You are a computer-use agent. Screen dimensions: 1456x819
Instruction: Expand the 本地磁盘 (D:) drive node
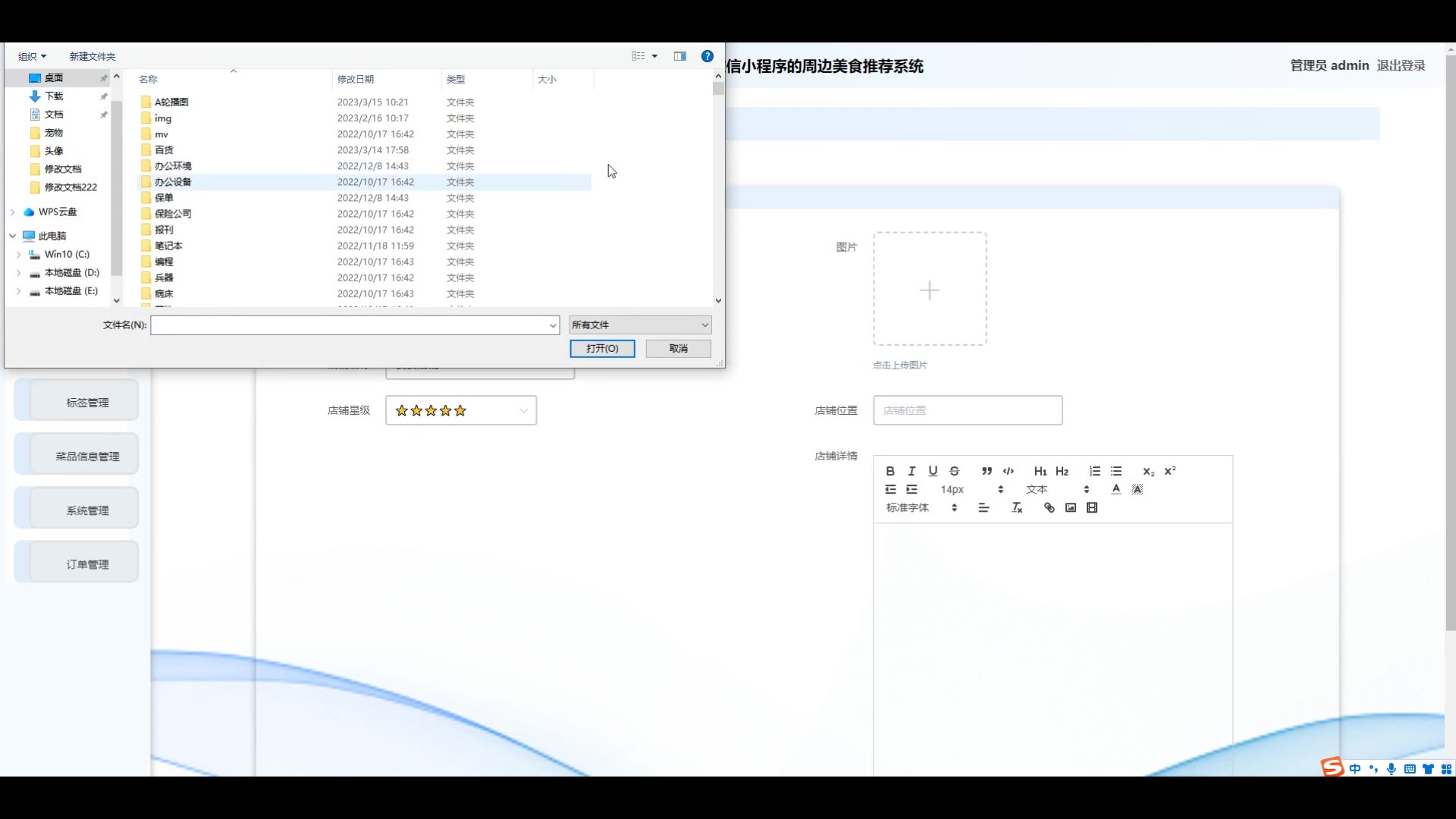[x=19, y=273]
